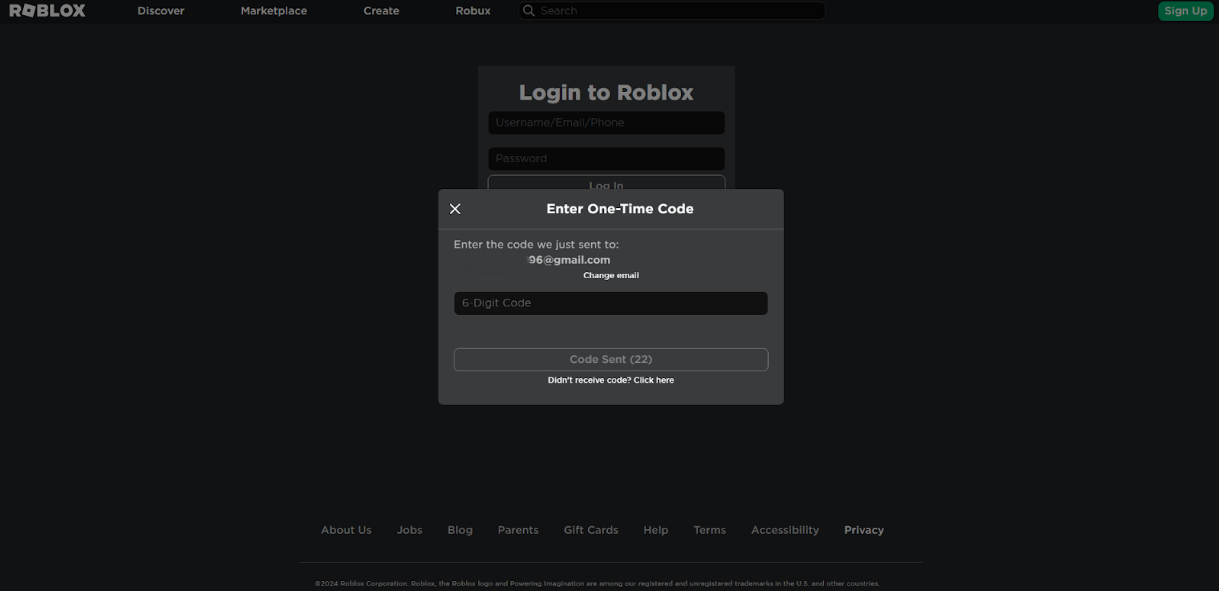Go to Gift Cards in the footer
The height and width of the screenshot is (591, 1219).
coord(591,530)
